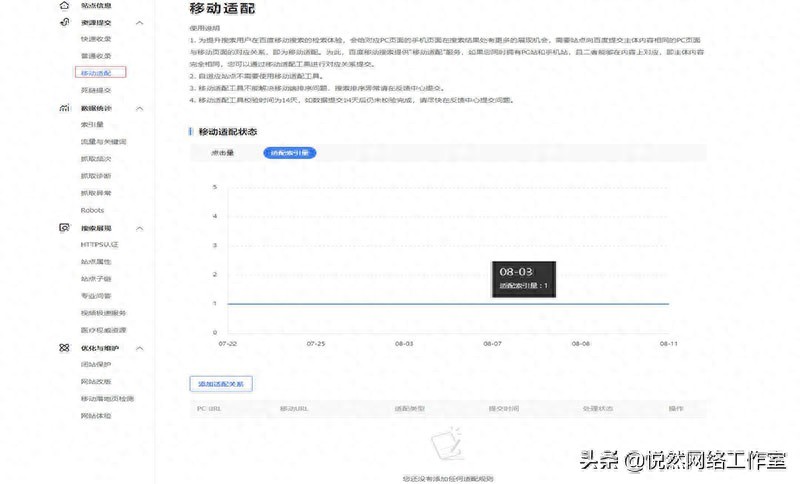800x484 pixels.
Task: Switch chart to 点击量 tab
Action: tap(222, 153)
